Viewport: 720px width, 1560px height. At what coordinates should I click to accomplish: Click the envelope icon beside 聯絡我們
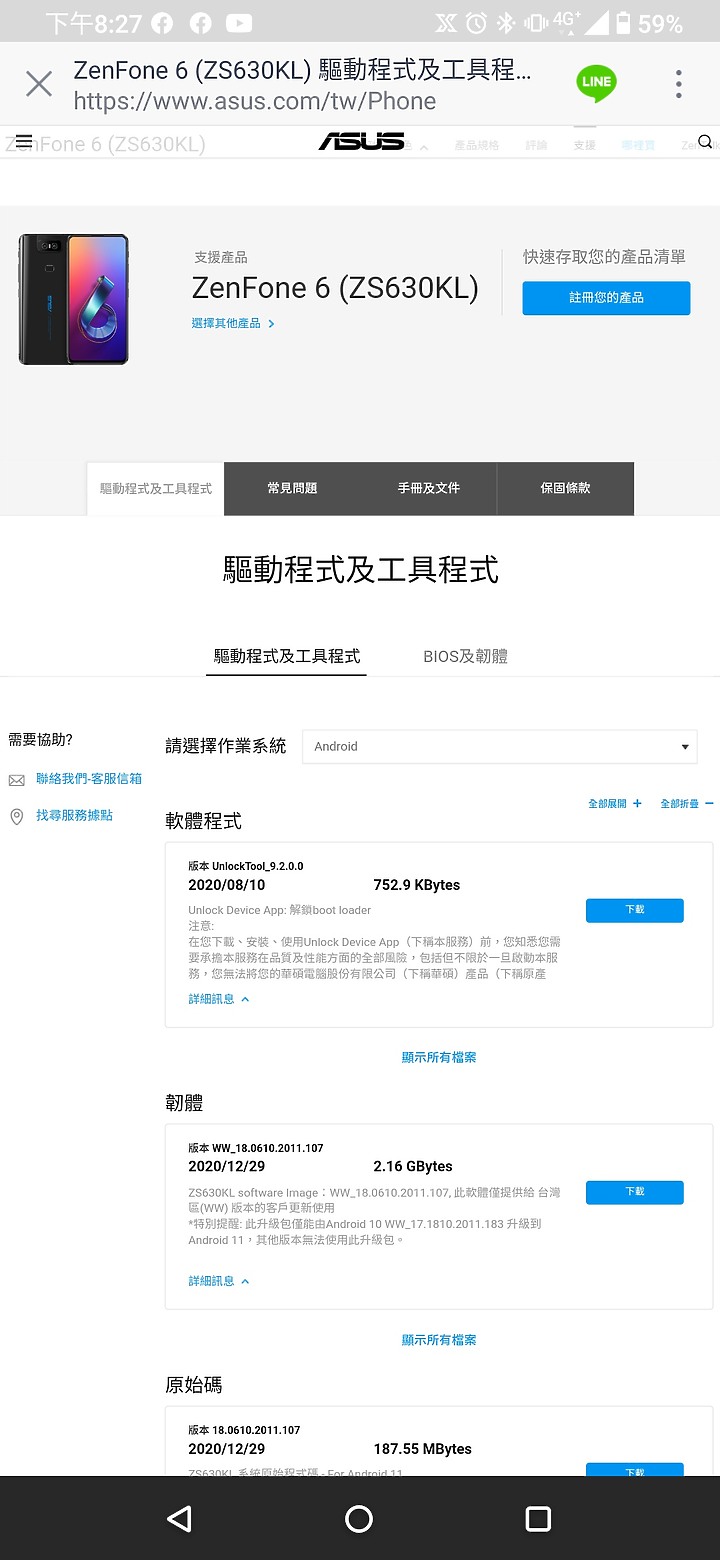[17, 780]
